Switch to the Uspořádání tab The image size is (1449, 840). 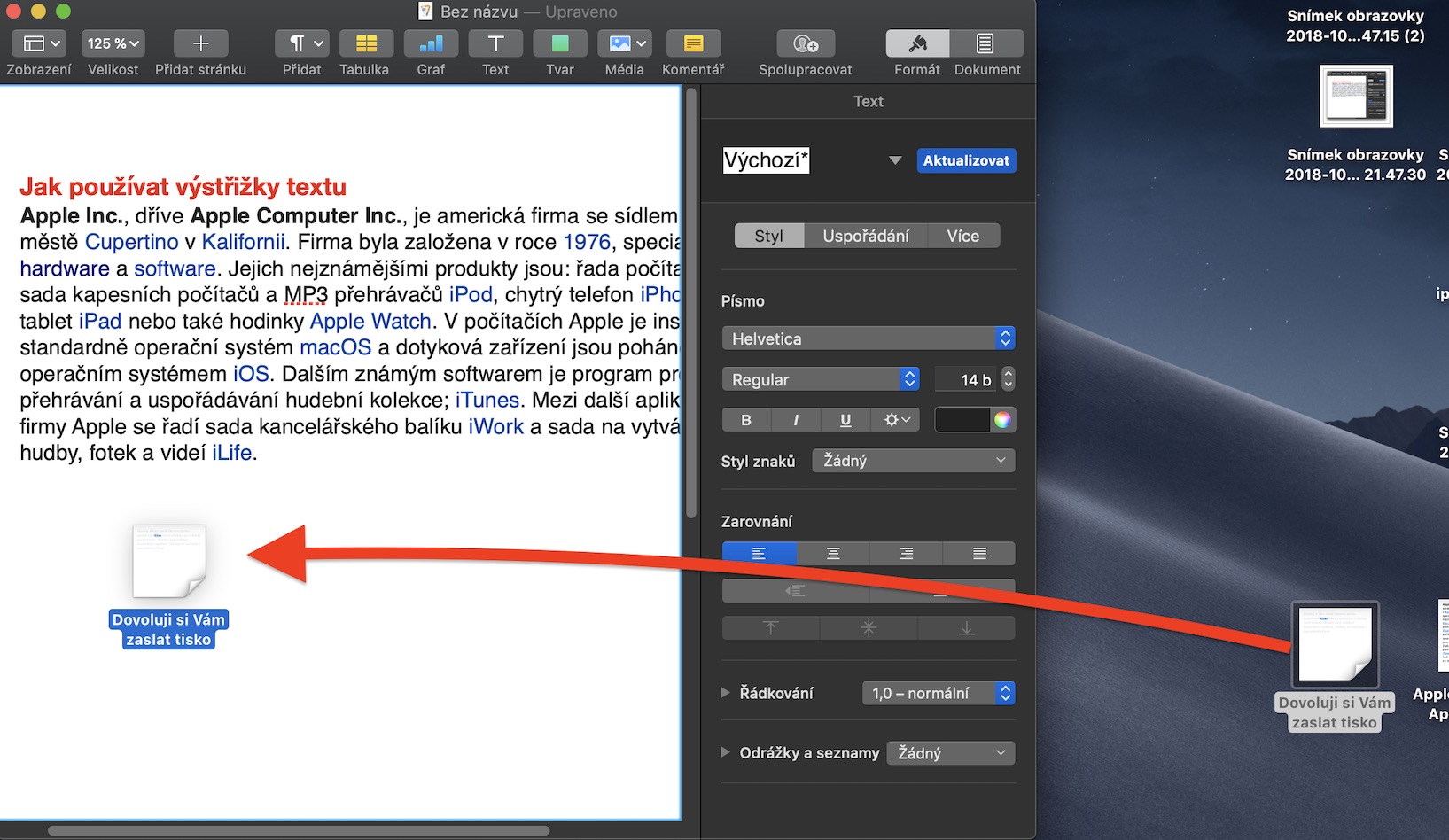[866, 236]
